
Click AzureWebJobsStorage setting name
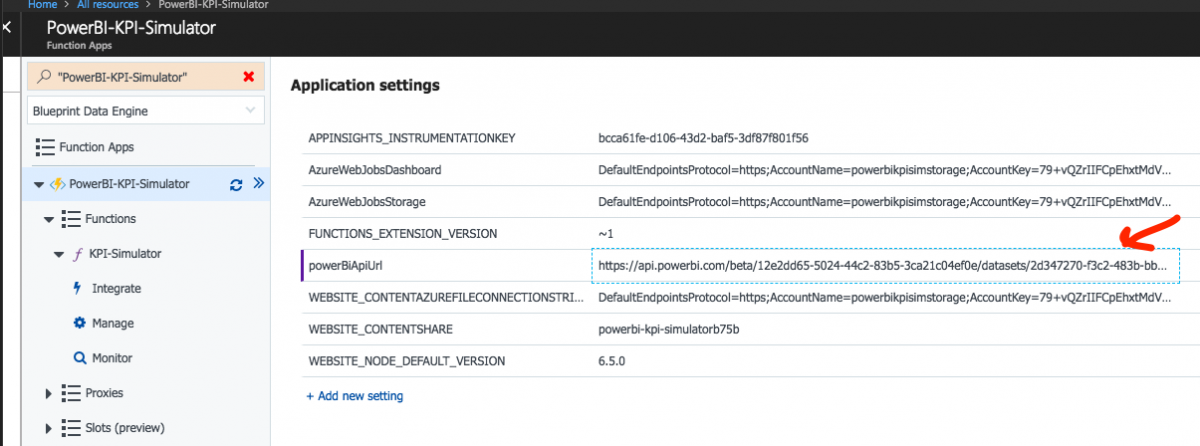(x=368, y=202)
